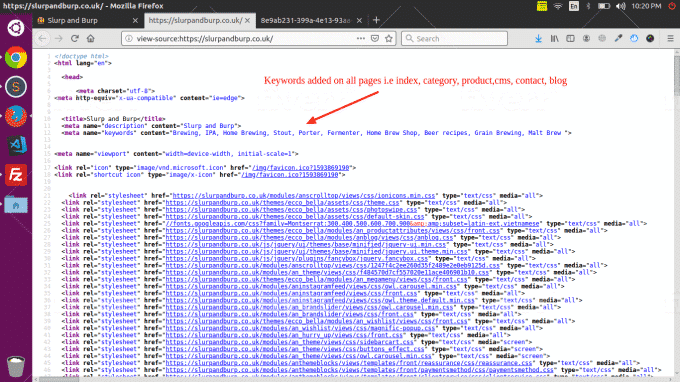The width and height of the screenshot is (680, 382).
Task: Open the Files home folder in dock
Action: [16, 204]
